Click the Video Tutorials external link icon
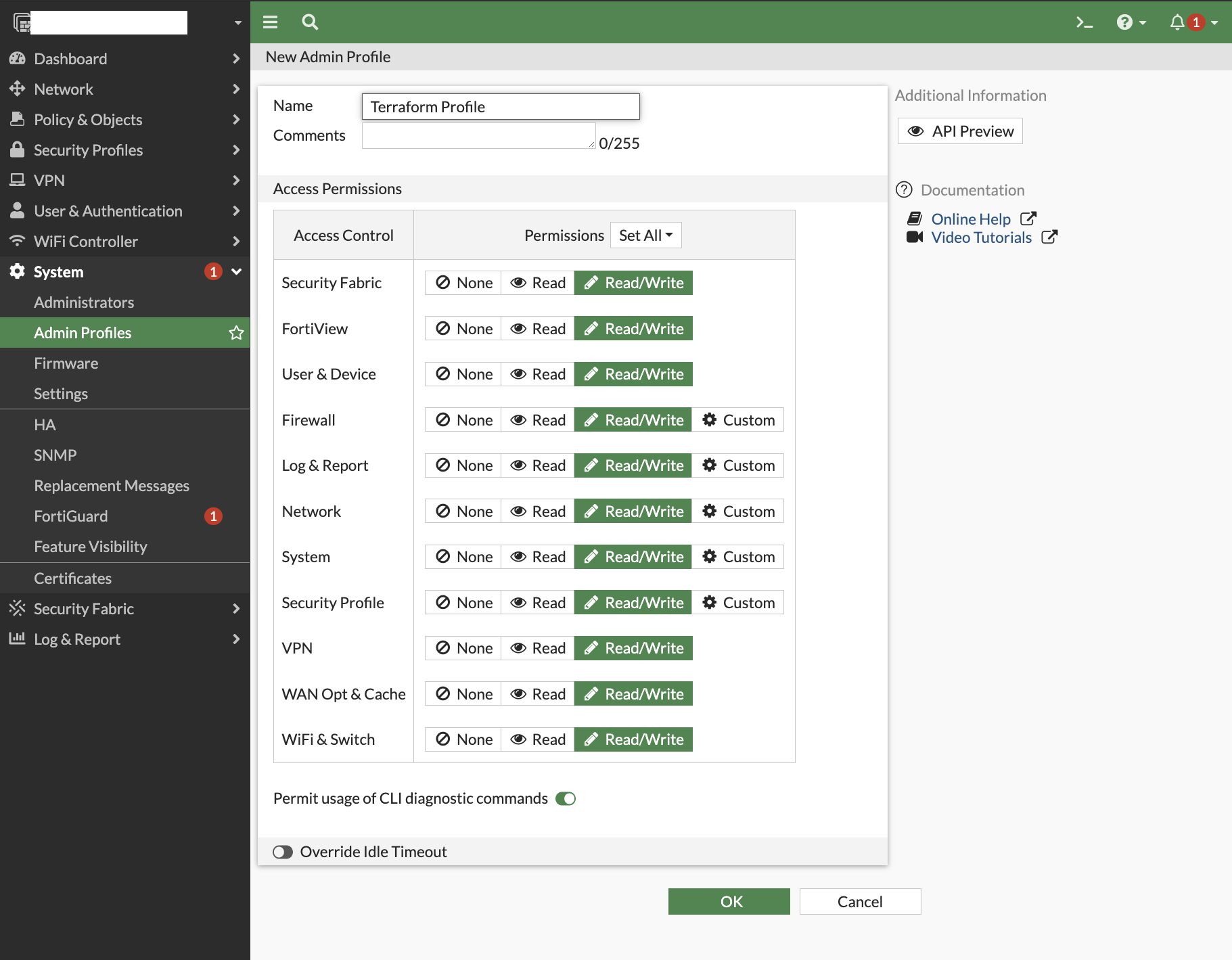 (x=1049, y=237)
